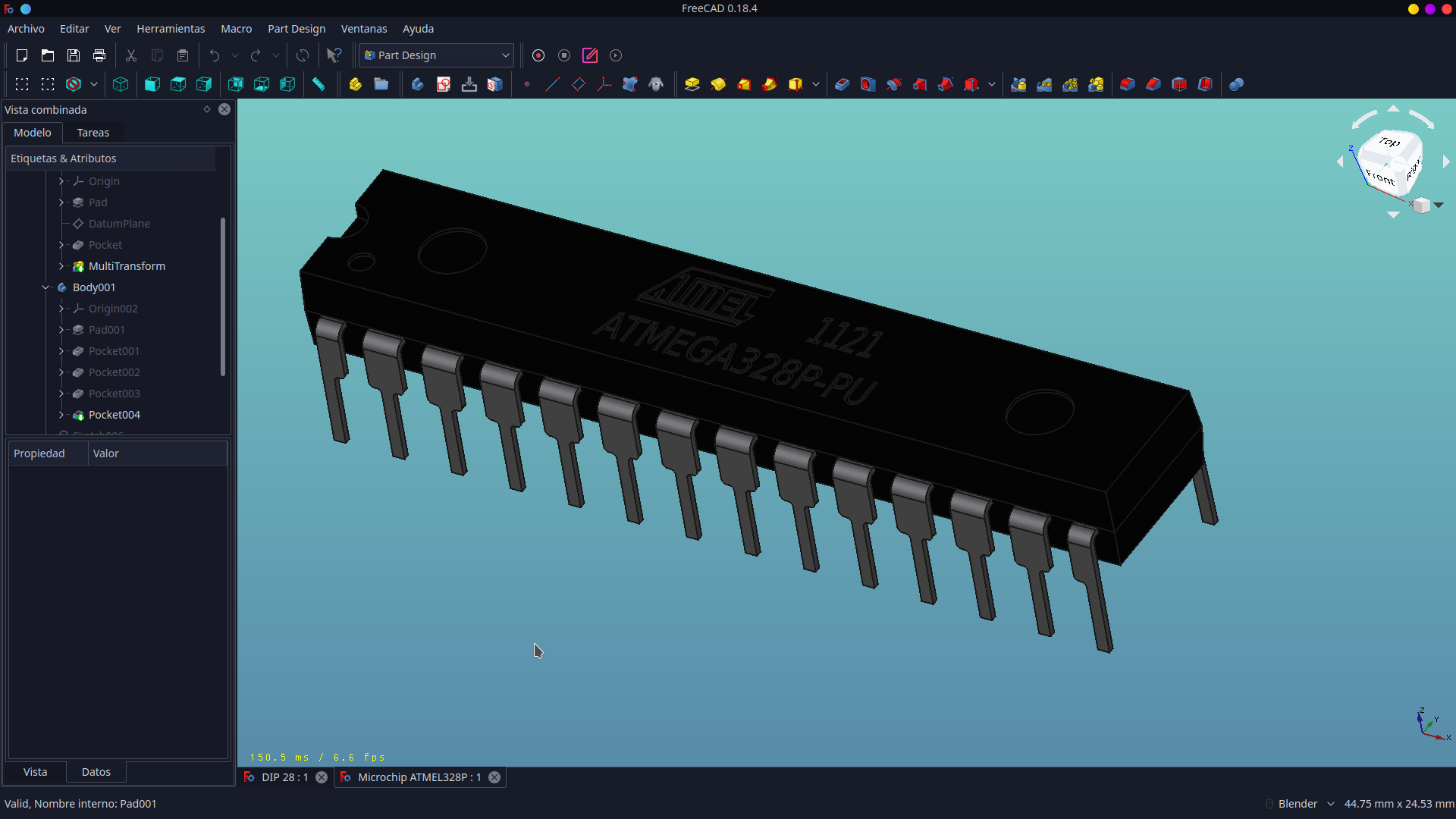Image resolution: width=1456 pixels, height=819 pixels.
Task: Close the Vista combinada panel
Action: (224, 109)
